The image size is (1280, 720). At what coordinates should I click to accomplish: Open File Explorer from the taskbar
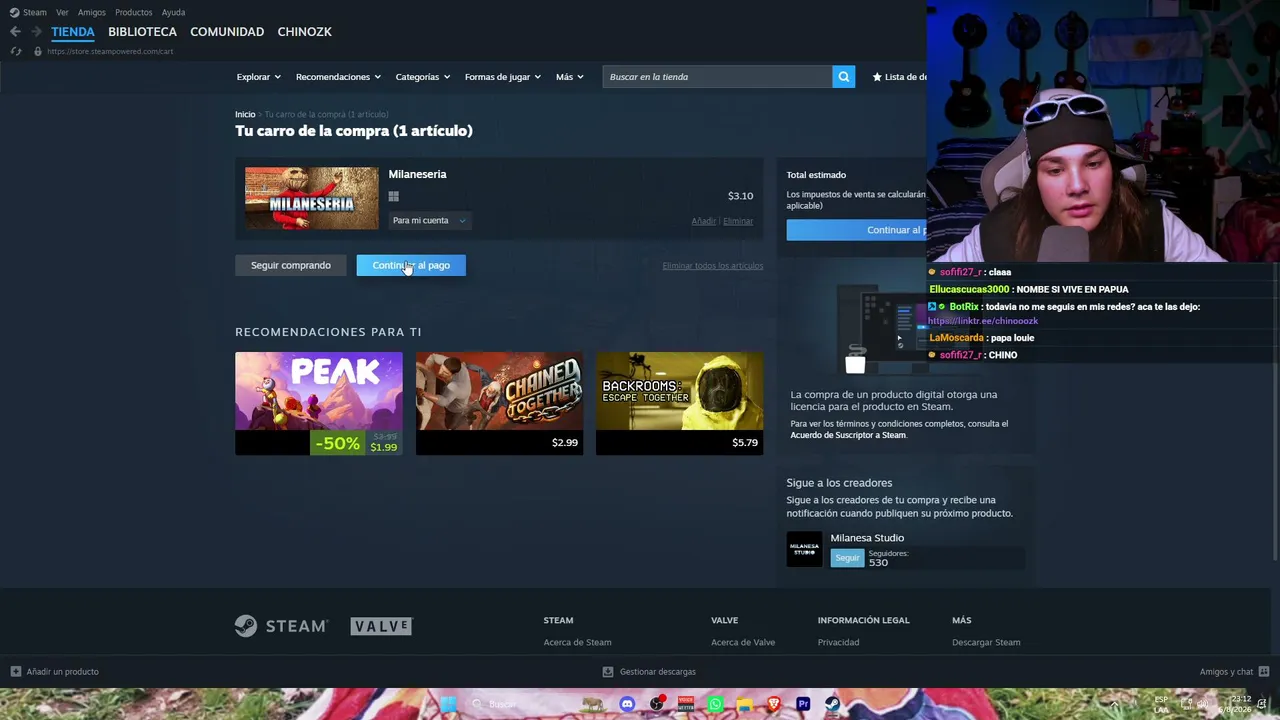coord(744,704)
